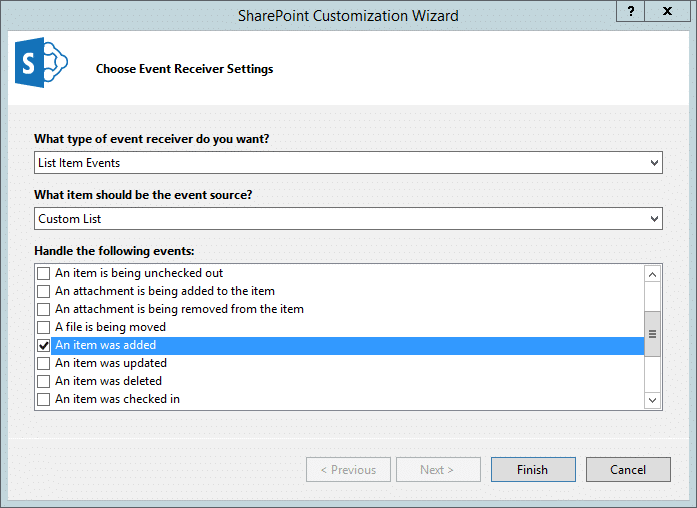Select 'An attachment is being added to the item' row text
Viewport: 697px width, 508px height.
pos(165,291)
